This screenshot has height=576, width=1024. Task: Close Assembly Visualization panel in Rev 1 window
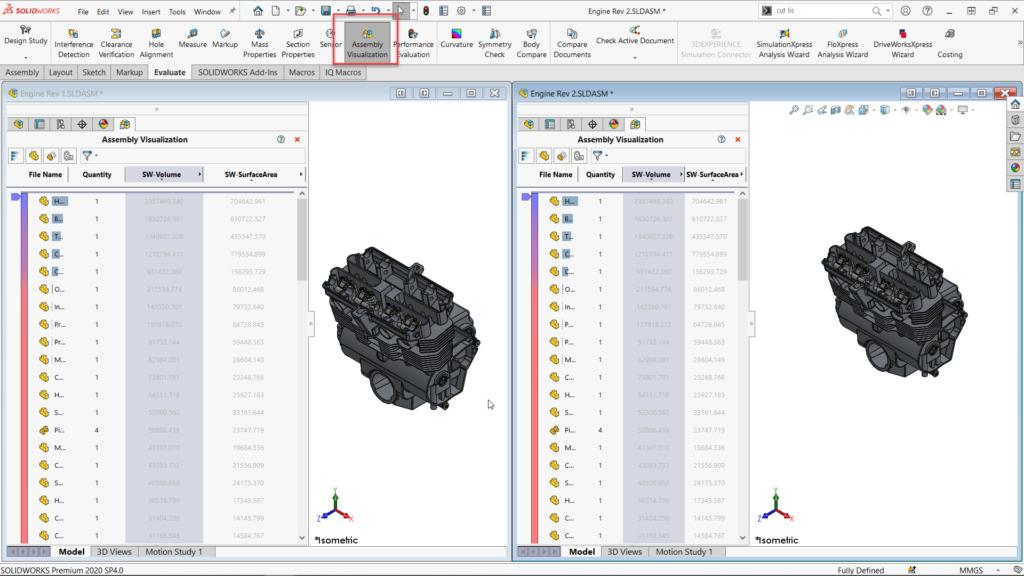click(x=297, y=140)
